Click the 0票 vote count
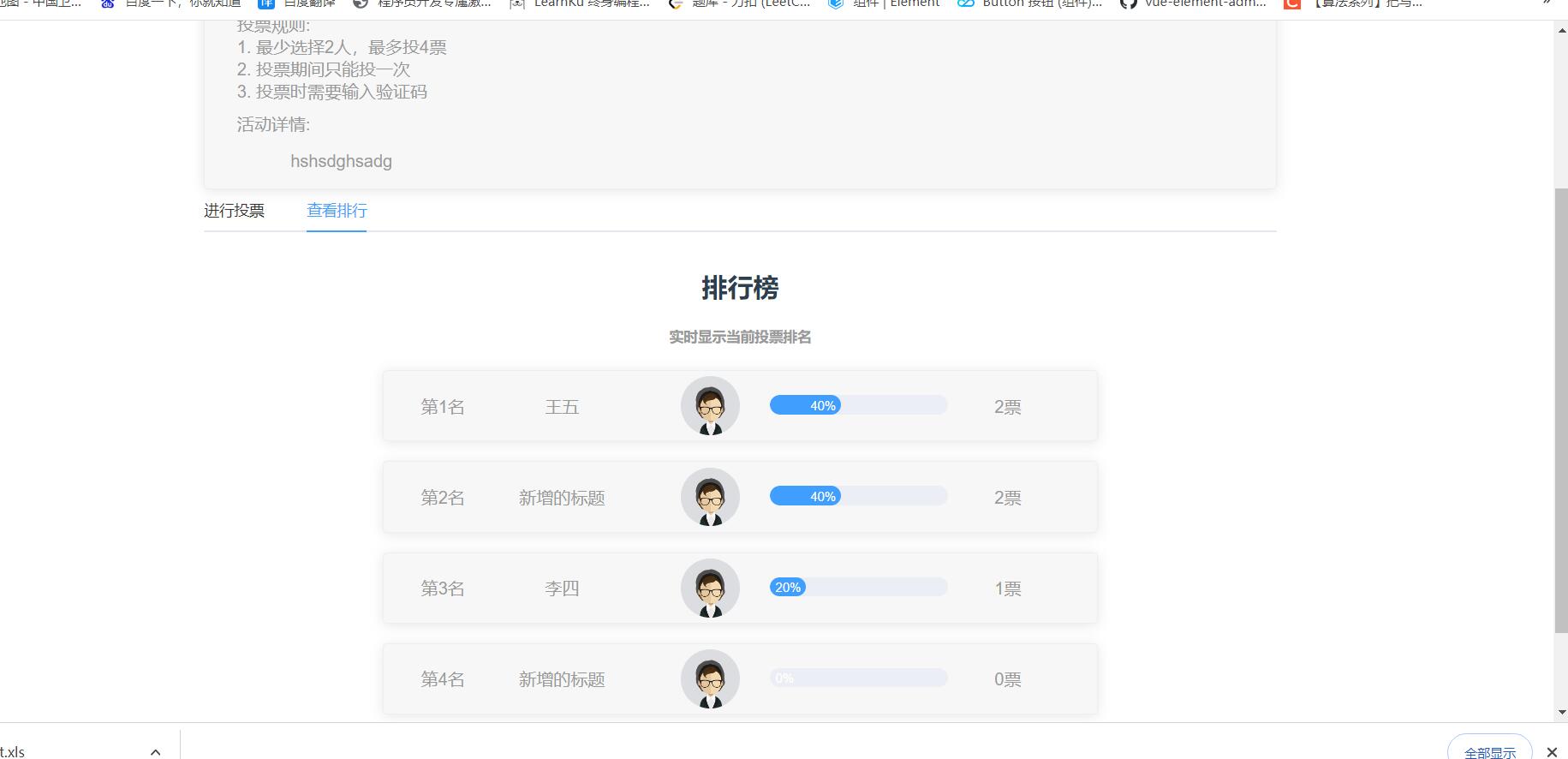 tap(1008, 679)
